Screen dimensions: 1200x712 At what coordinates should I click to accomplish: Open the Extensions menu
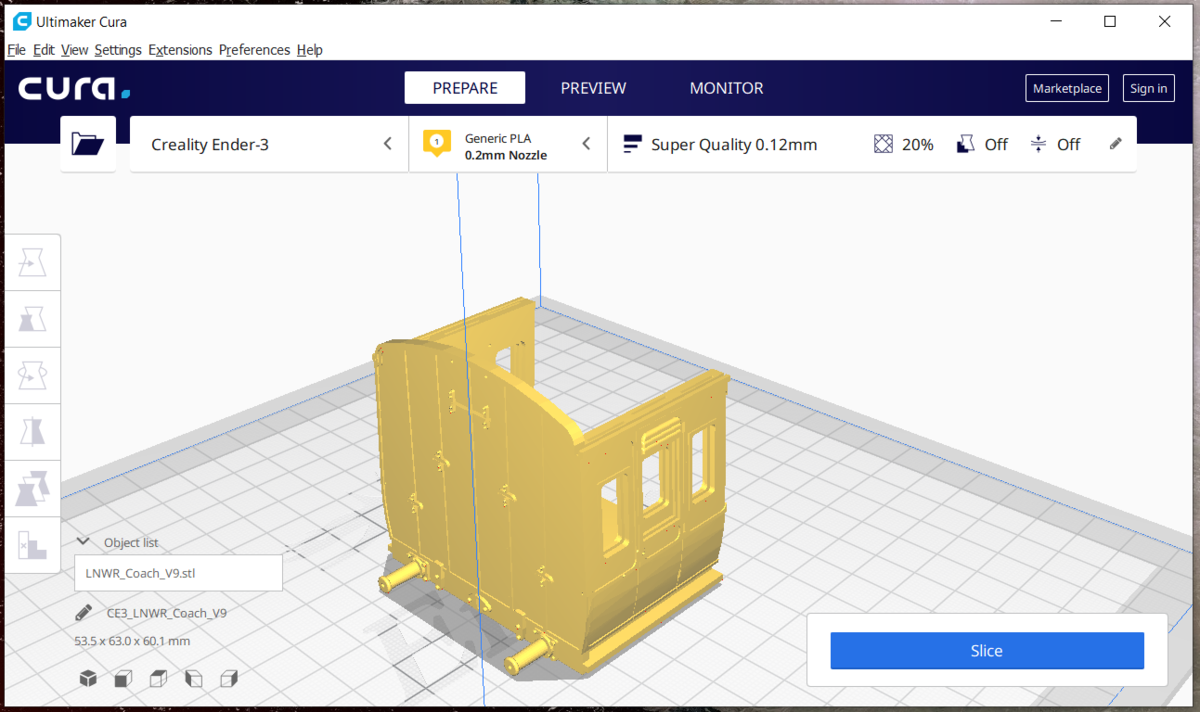click(180, 50)
